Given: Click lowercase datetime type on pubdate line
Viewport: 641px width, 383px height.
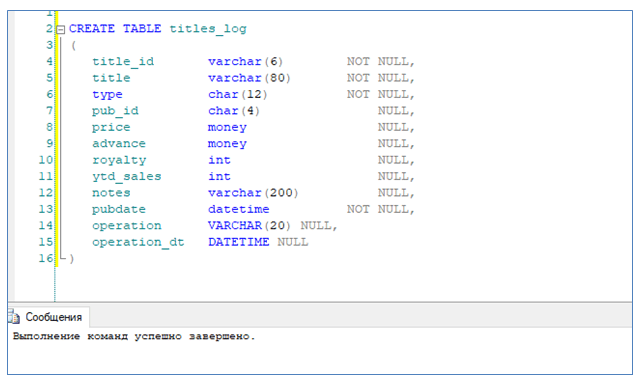Looking at the screenshot, I should pos(239,209).
